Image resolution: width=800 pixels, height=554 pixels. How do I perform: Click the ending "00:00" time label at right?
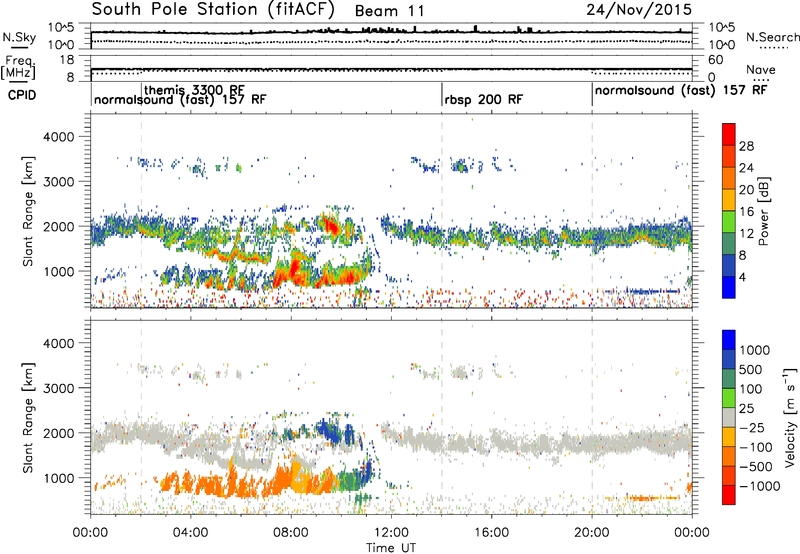click(x=692, y=533)
